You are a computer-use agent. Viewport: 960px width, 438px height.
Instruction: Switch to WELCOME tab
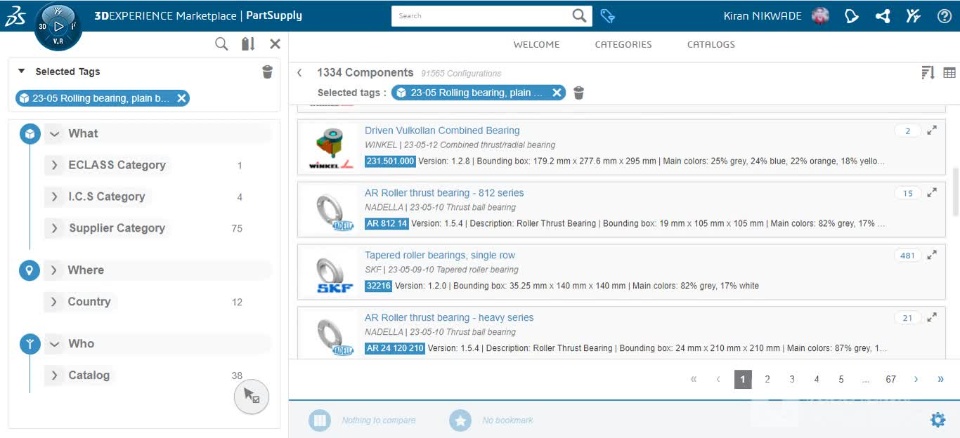pos(536,45)
